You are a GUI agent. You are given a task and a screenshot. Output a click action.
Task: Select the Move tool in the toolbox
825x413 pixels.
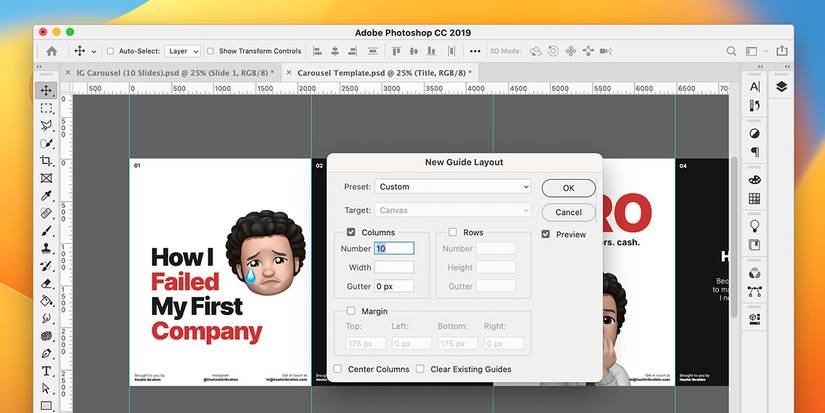click(46, 90)
